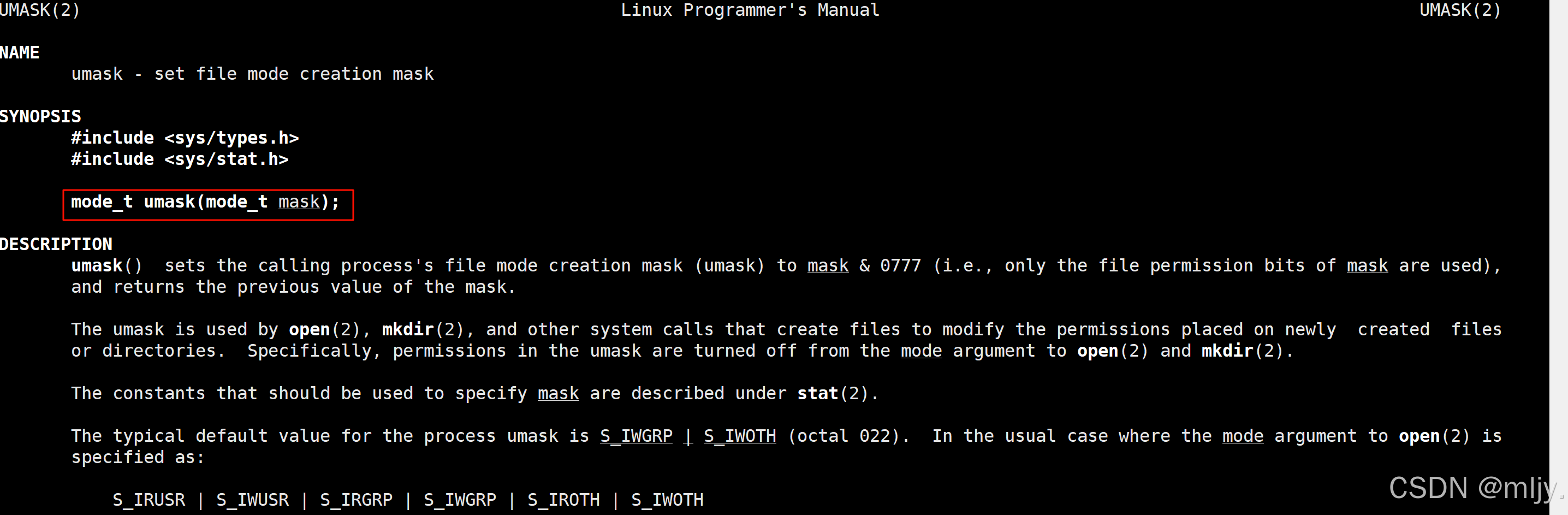
Task: Click the sys/types.h include line
Action: (x=185, y=138)
